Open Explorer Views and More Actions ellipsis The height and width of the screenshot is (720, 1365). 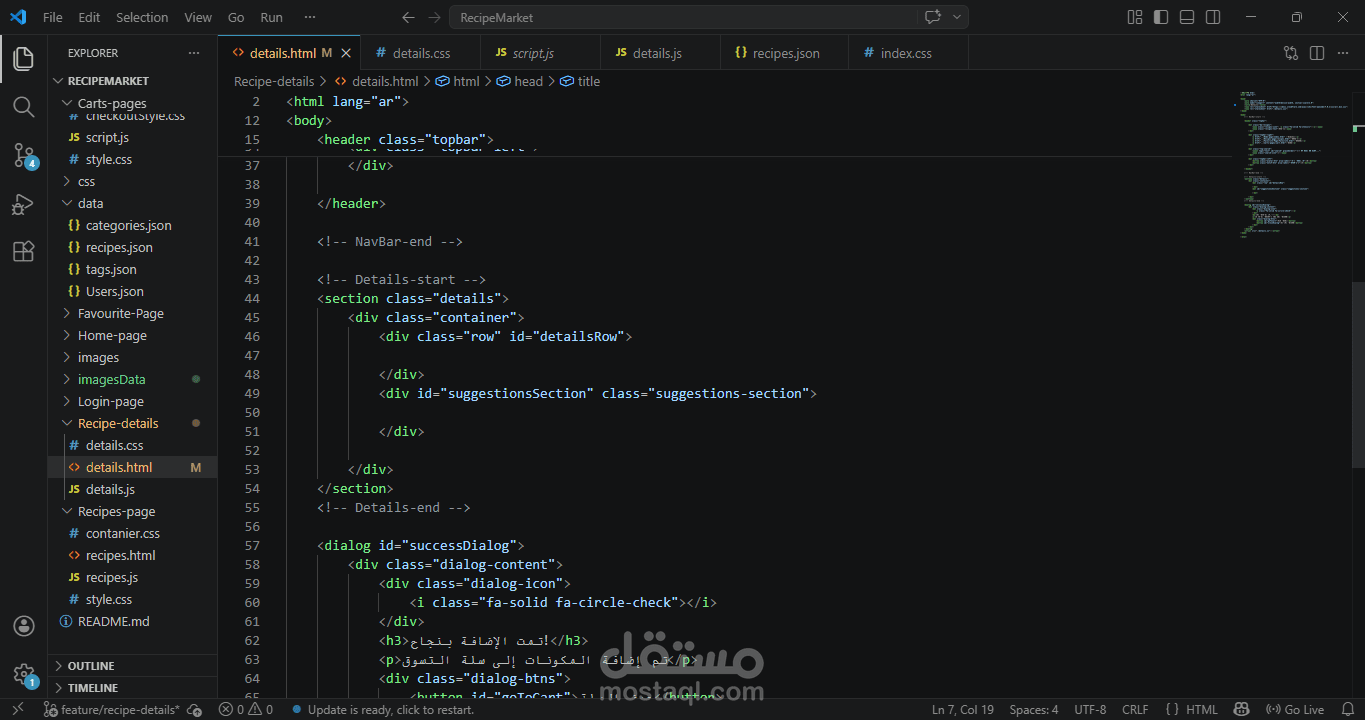[x=194, y=53]
